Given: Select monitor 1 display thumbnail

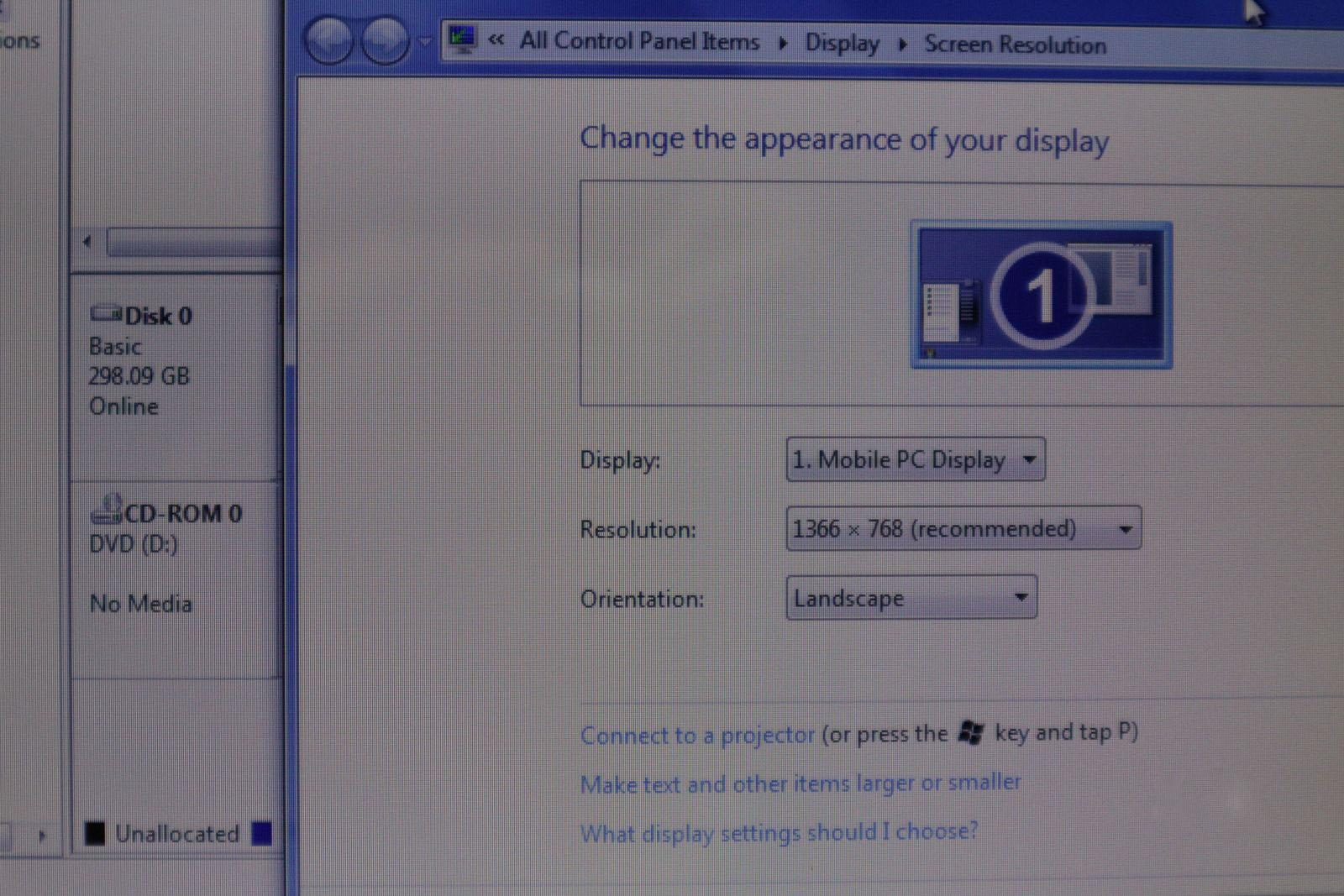Looking at the screenshot, I should (x=1042, y=295).
